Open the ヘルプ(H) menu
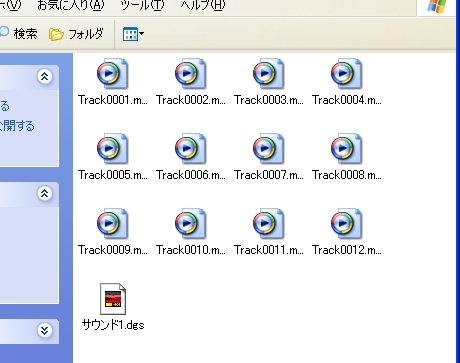460x363 pixels. pyautogui.click(x=203, y=5)
